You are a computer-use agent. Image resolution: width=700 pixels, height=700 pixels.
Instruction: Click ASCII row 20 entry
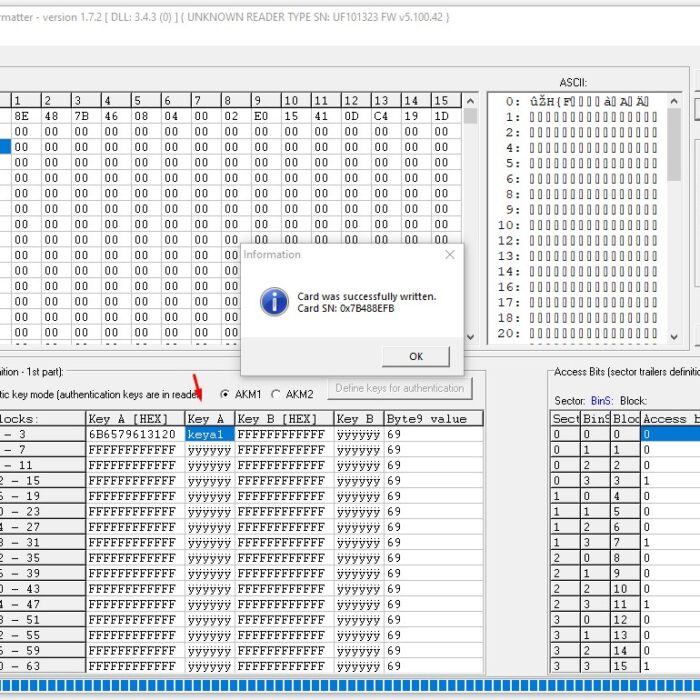point(577,333)
